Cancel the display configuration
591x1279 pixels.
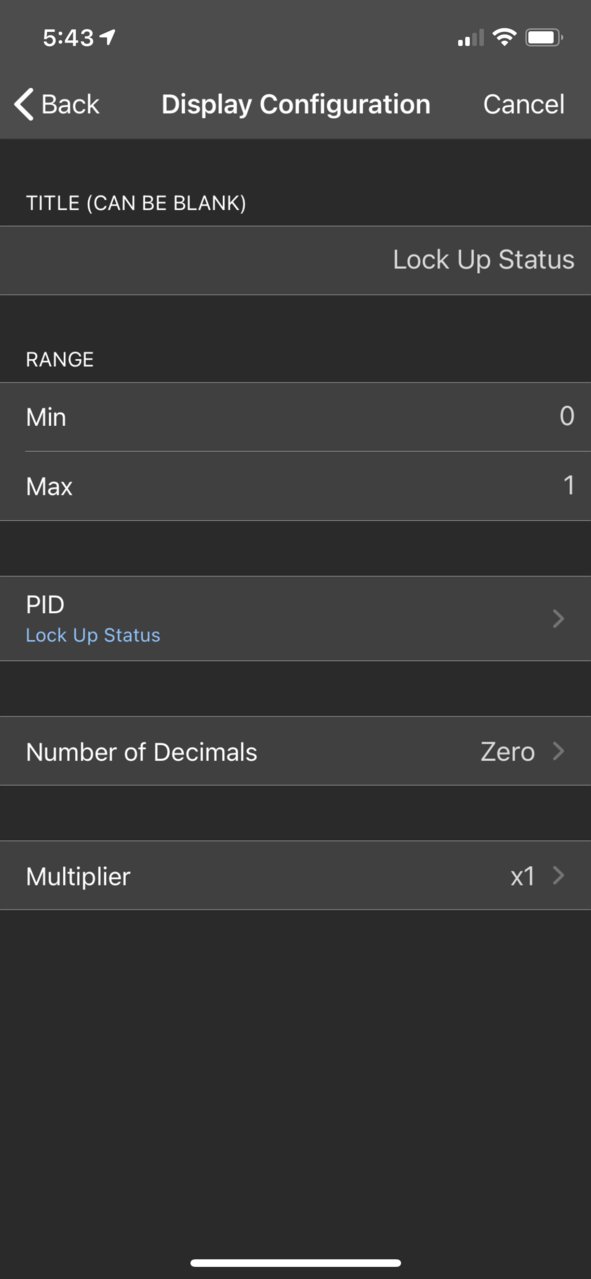(524, 104)
